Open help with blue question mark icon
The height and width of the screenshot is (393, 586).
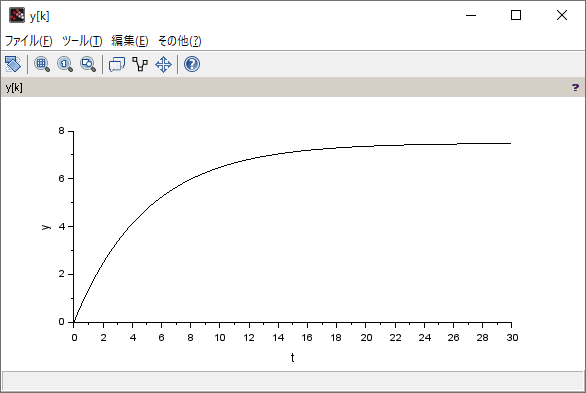tap(192, 64)
